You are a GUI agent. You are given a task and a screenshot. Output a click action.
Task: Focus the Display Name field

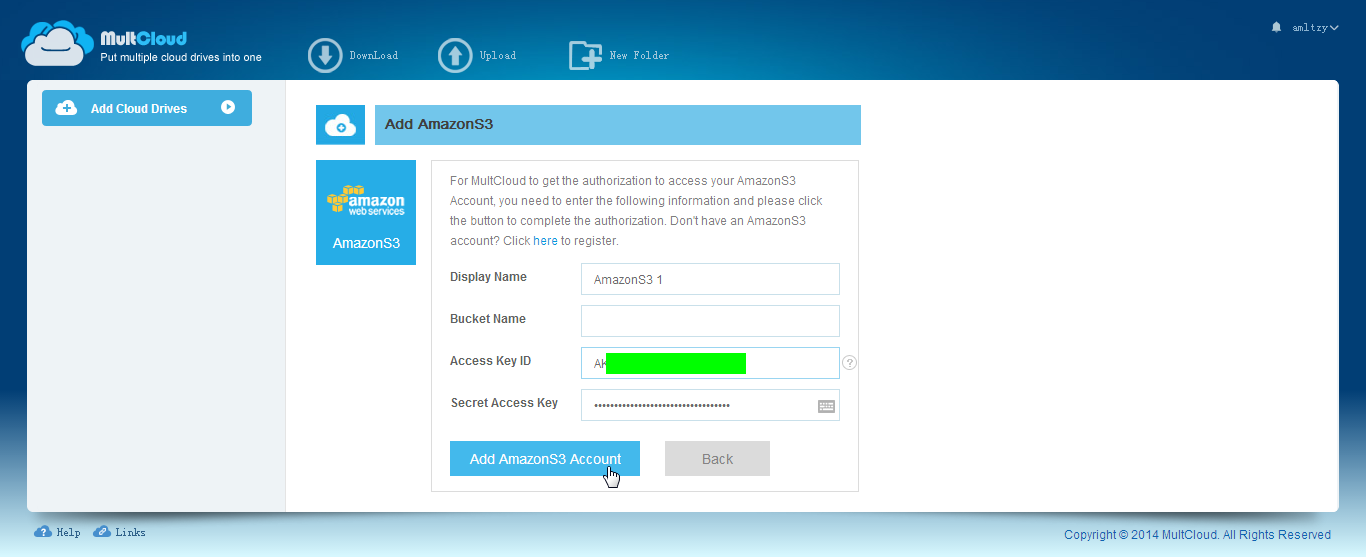click(710, 279)
